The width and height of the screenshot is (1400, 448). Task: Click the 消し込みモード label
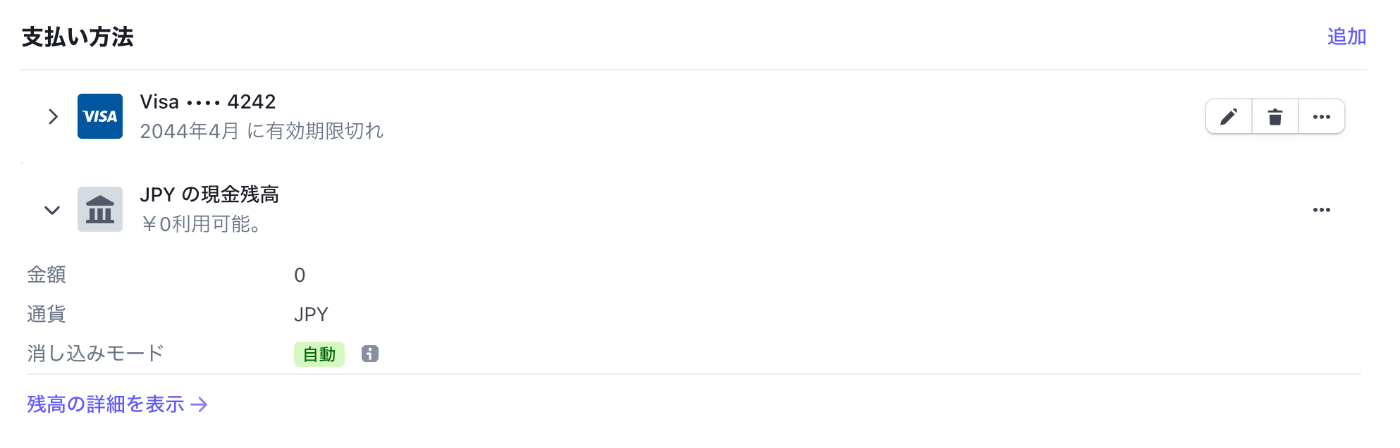[95, 353]
